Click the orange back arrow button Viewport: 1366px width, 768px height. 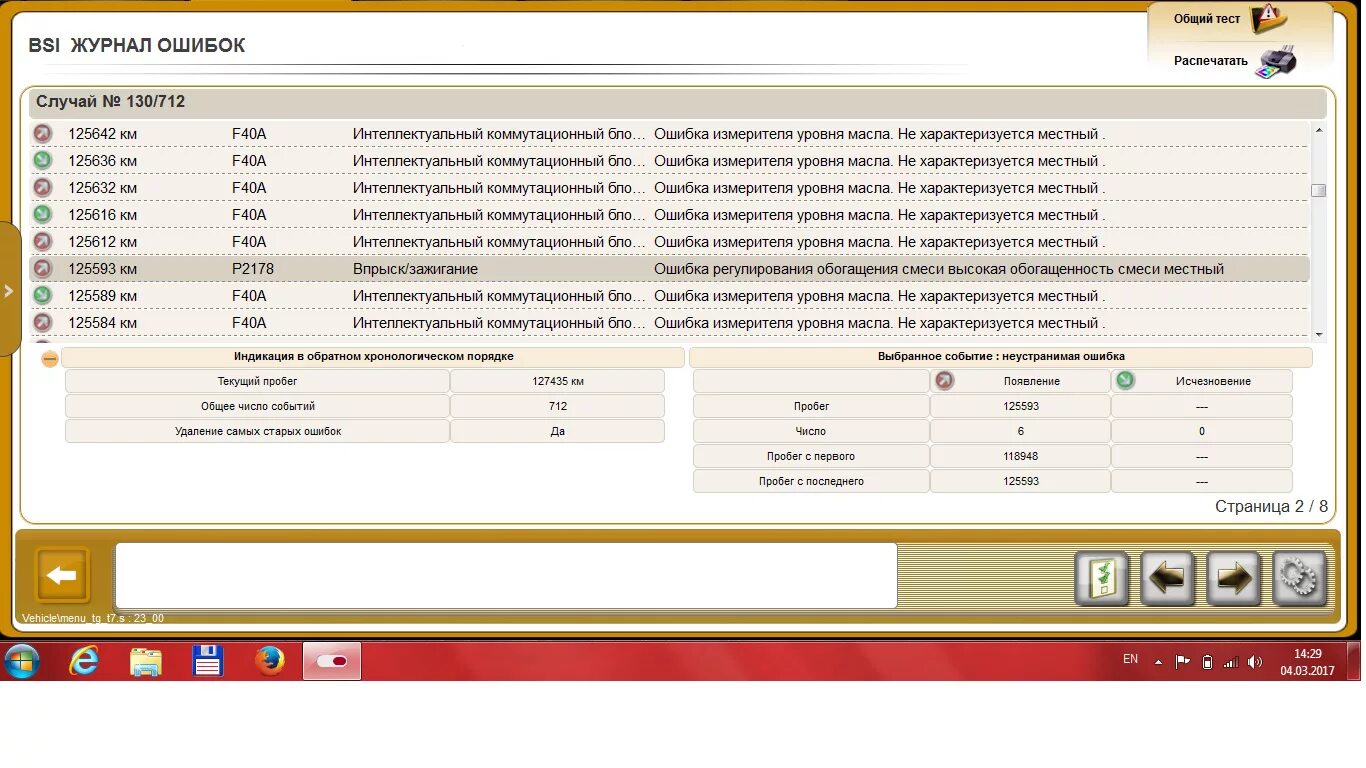point(62,575)
